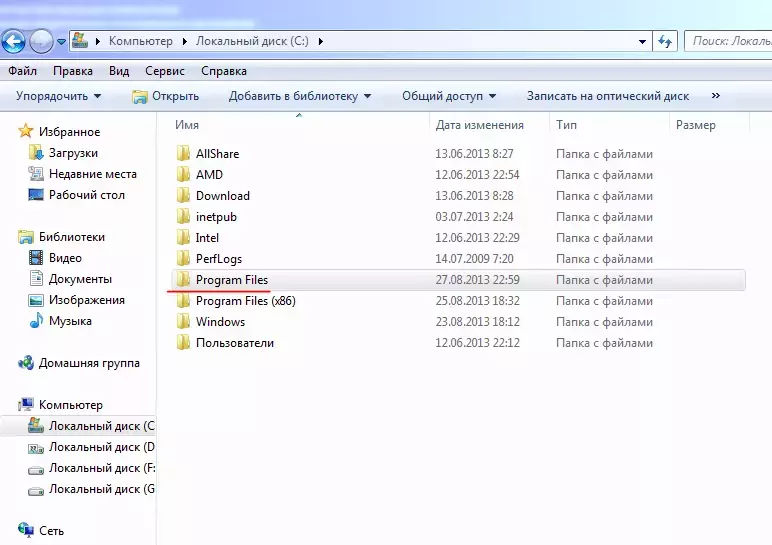
Task: Select the Program Files (x86) folder icon
Action: click(183, 300)
